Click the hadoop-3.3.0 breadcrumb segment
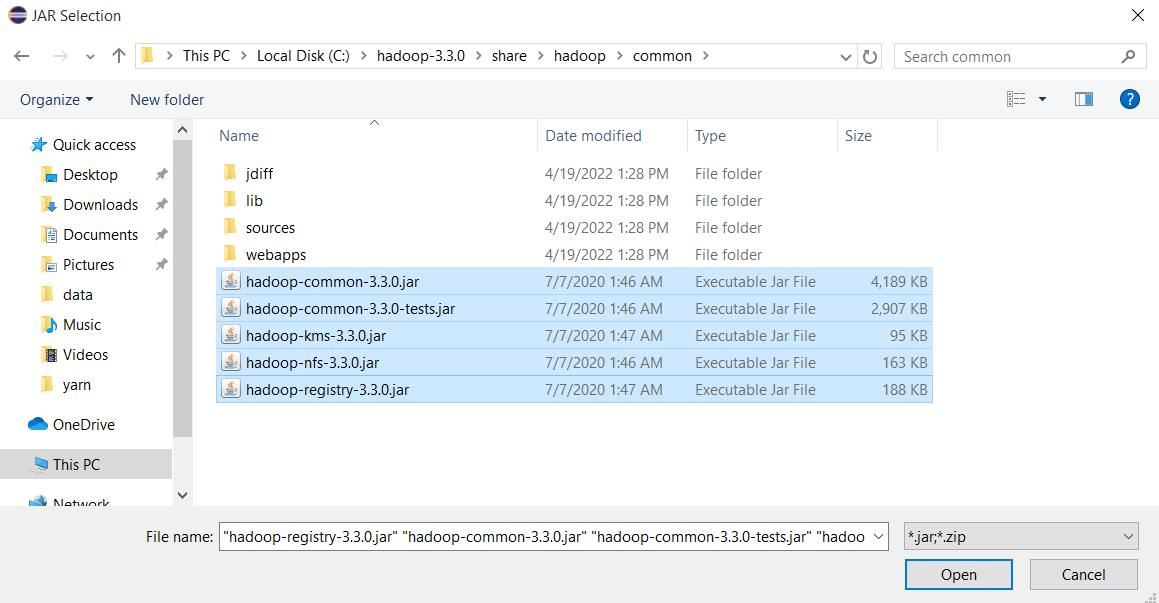 point(420,56)
